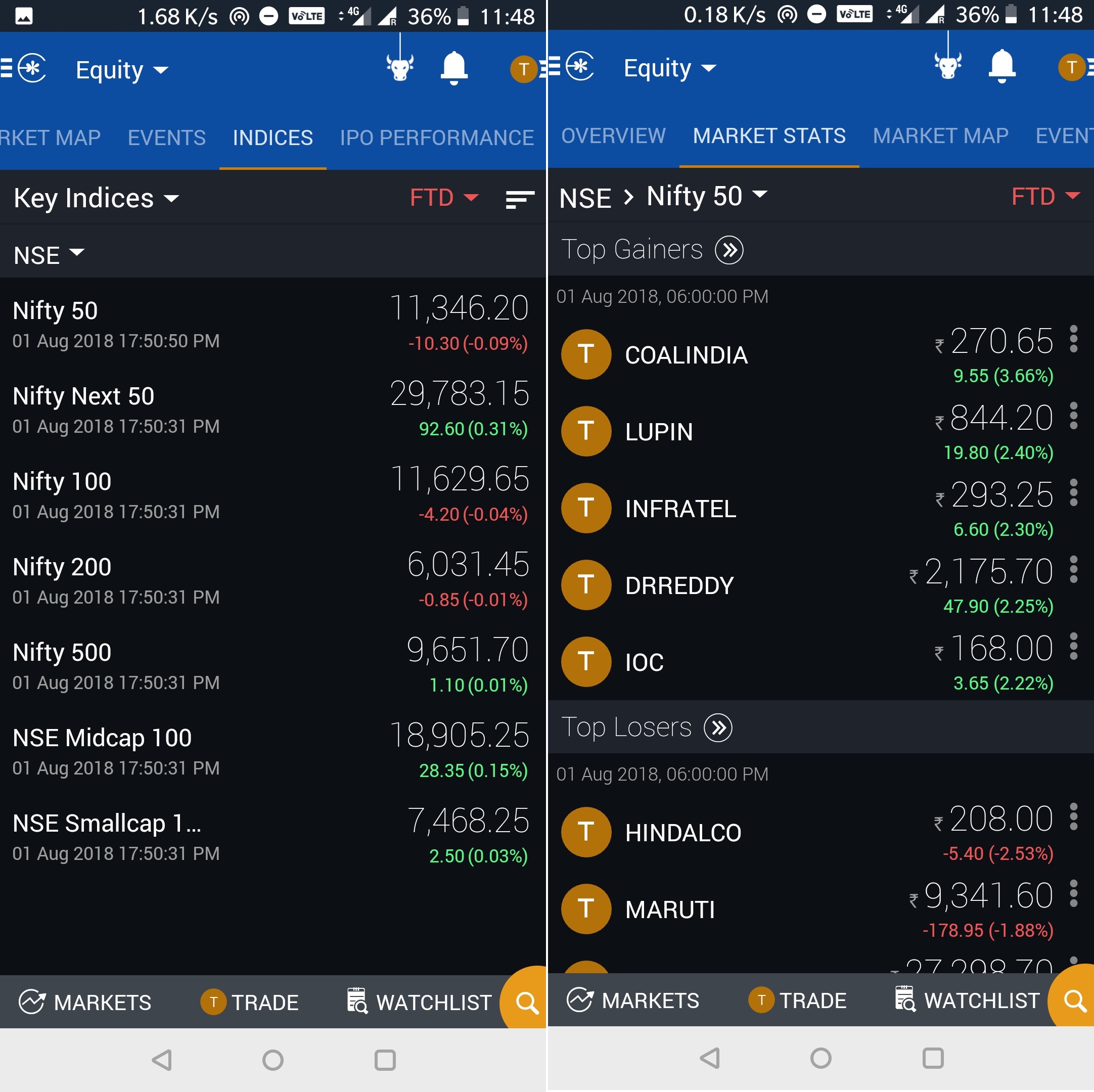The width and height of the screenshot is (1094, 1092).
Task: Open the Equity dropdown in left header
Action: [121, 70]
